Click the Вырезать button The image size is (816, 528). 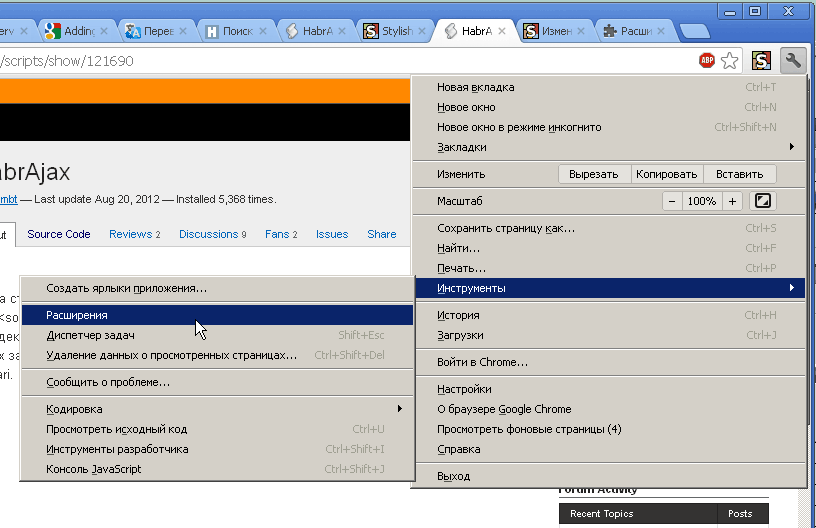[594, 174]
